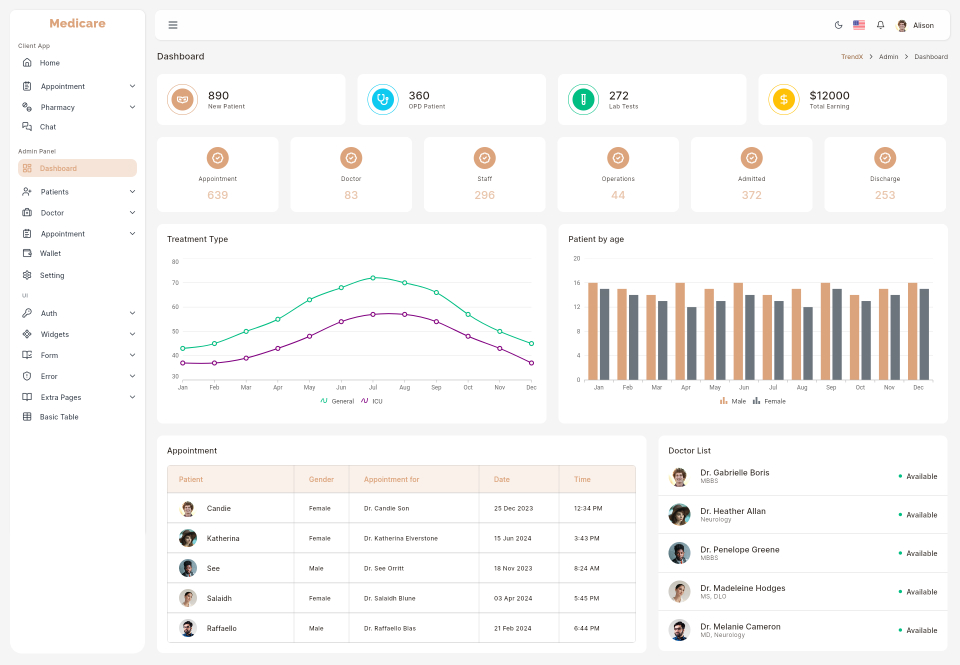Click the ICU purple legend marker
The image size is (960, 665).
click(365, 401)
